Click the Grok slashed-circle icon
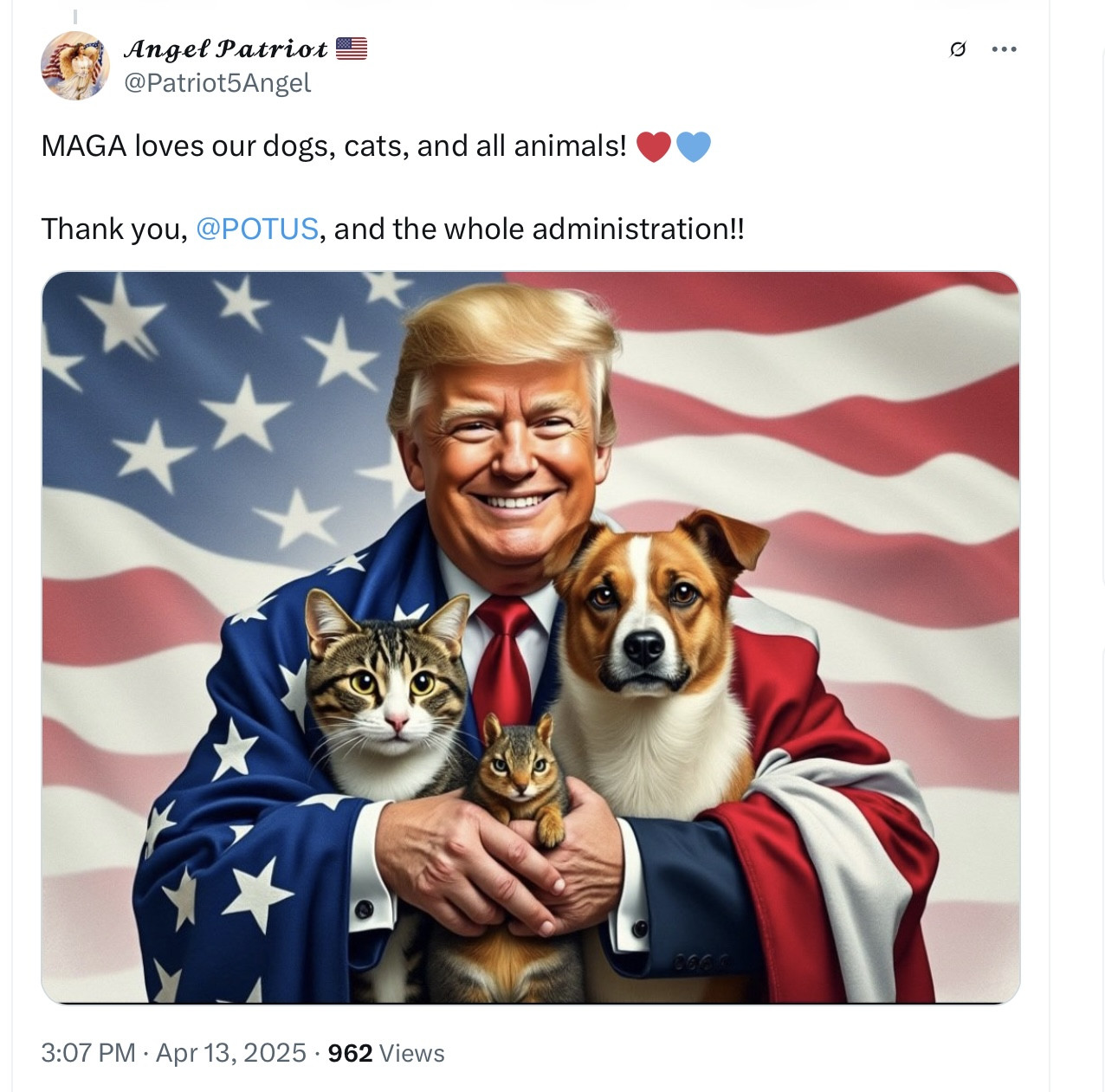The height and width of the screenshot is (1092, 1105). pyautogui.click(x=957, y=49)
